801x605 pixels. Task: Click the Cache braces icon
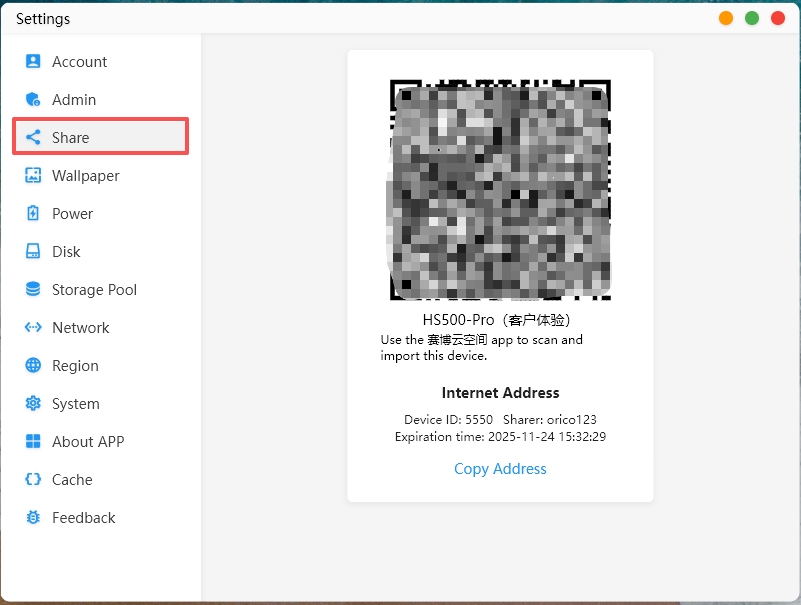pos(33,479)
